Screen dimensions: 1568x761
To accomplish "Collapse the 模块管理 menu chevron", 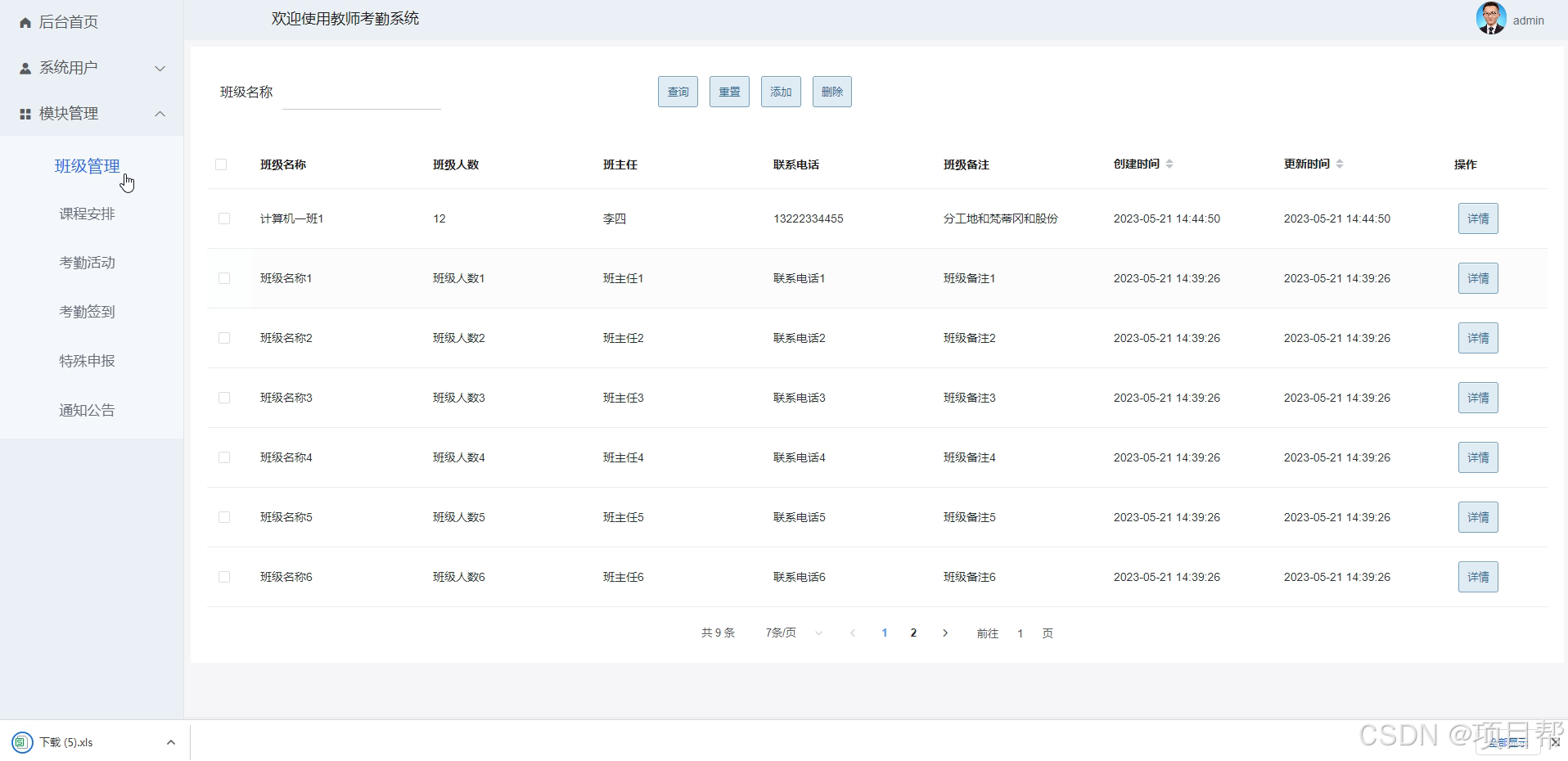I will 160,114.
